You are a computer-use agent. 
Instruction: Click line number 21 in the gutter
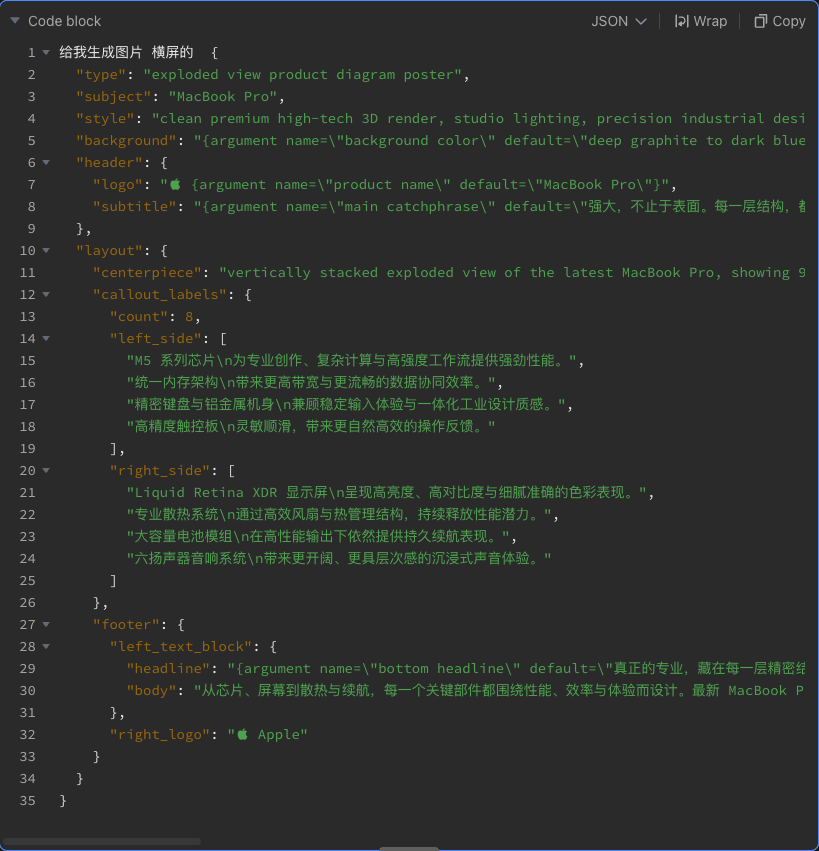click(x=27, y=492)
